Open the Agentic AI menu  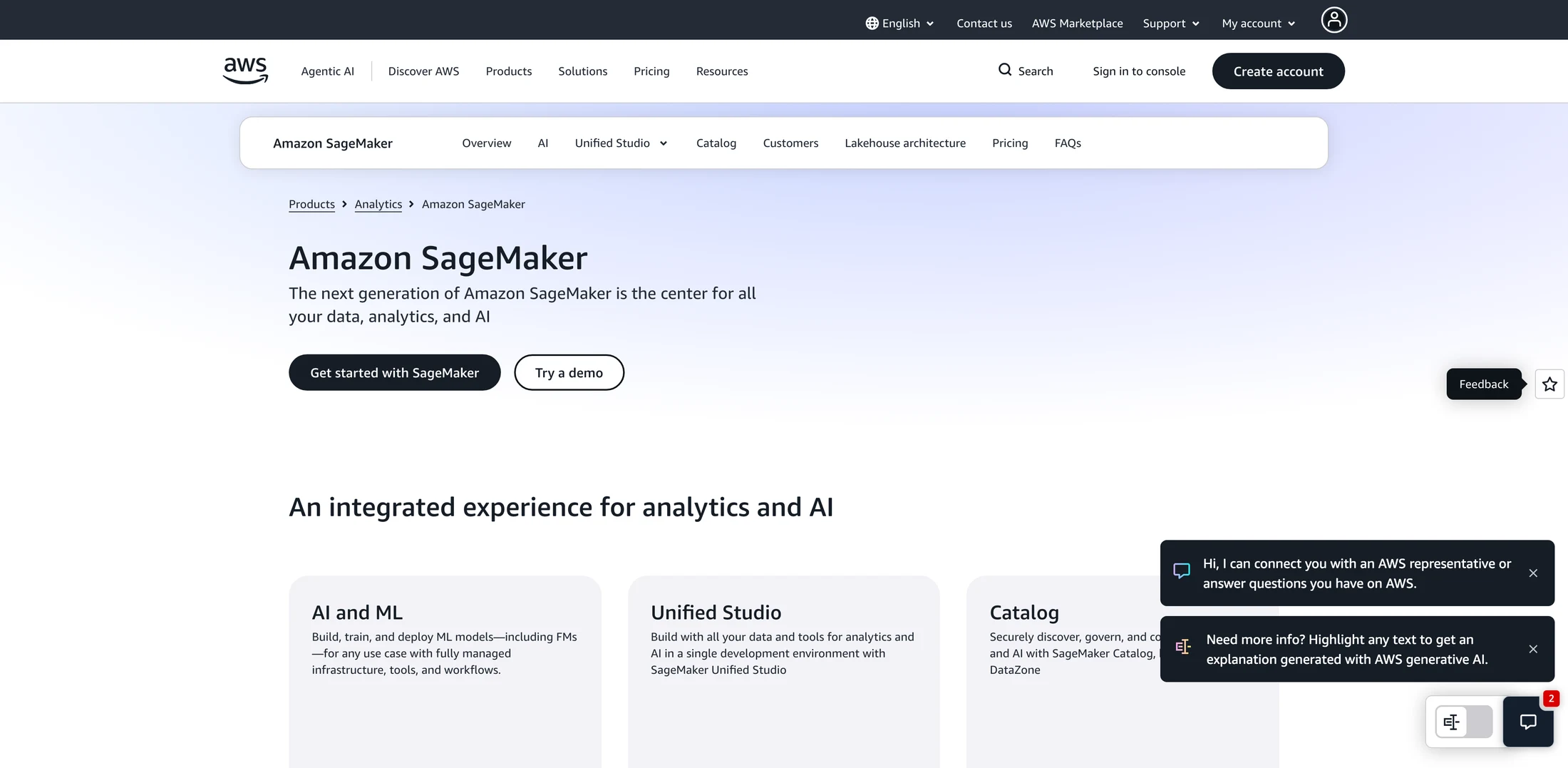327,71
